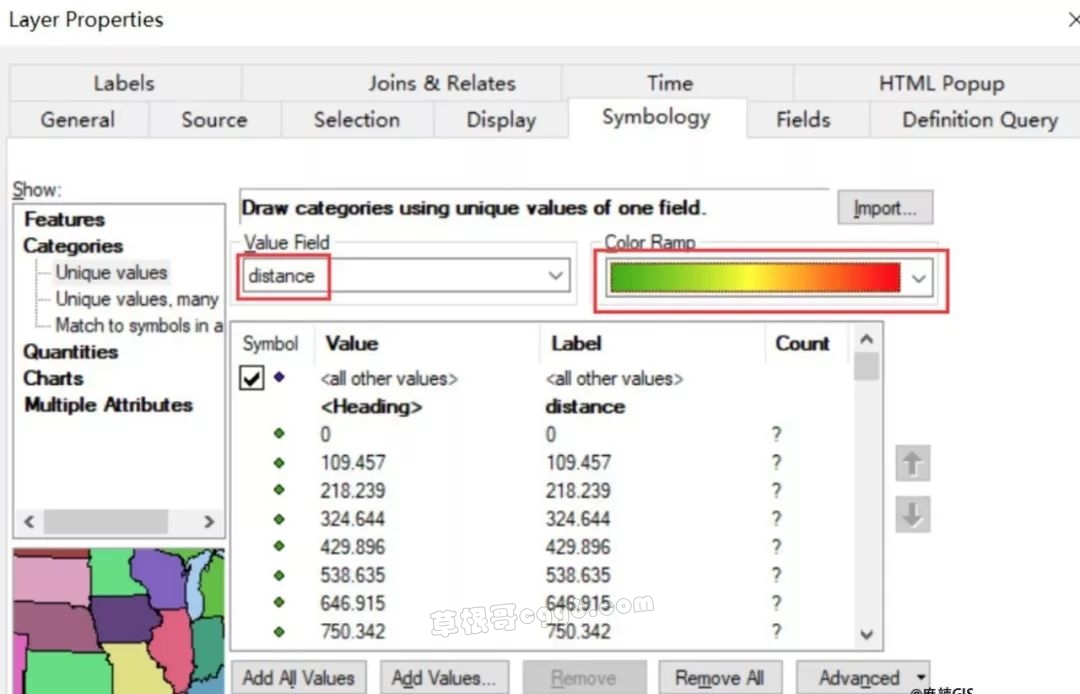This screenshot has width=1080, height=694.
Task: Click the symbol for all other values
Action: 279,378
